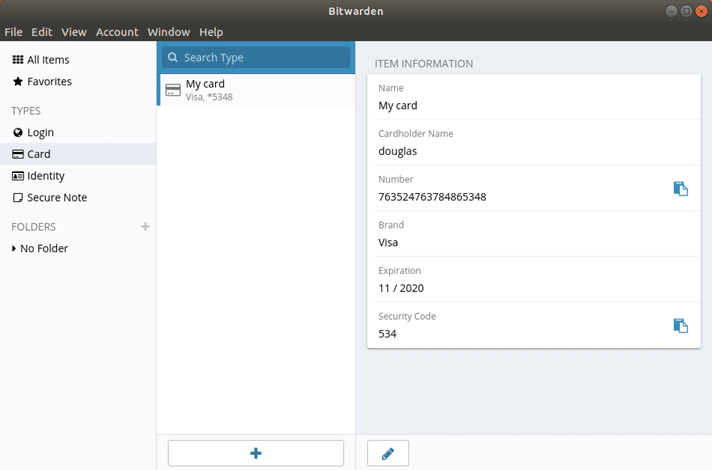Add a new folder with plus icon
The height and width of the screenshot is (470, 712).
(x=145, y=226)
